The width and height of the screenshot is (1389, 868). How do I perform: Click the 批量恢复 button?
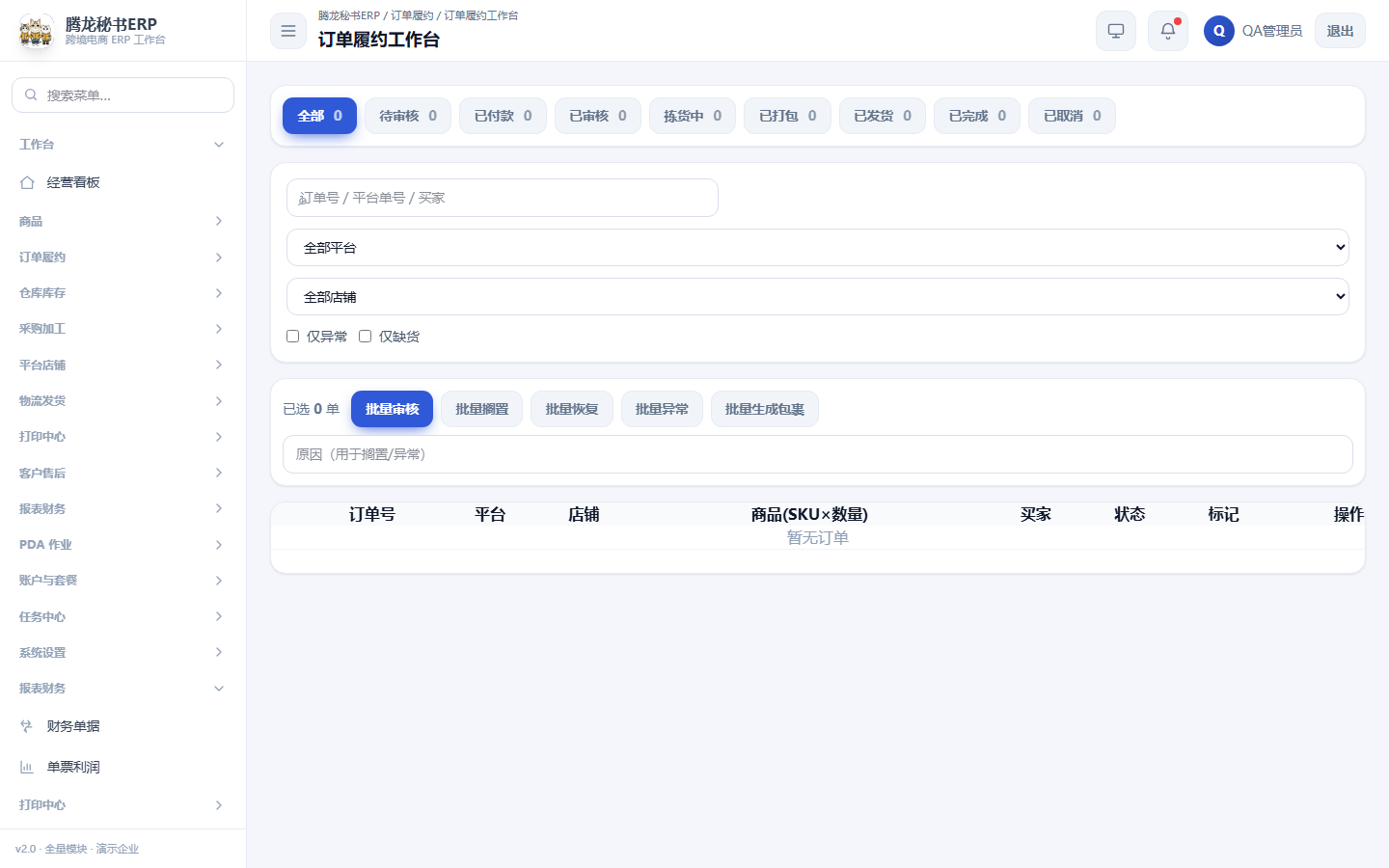click(572, 409)
